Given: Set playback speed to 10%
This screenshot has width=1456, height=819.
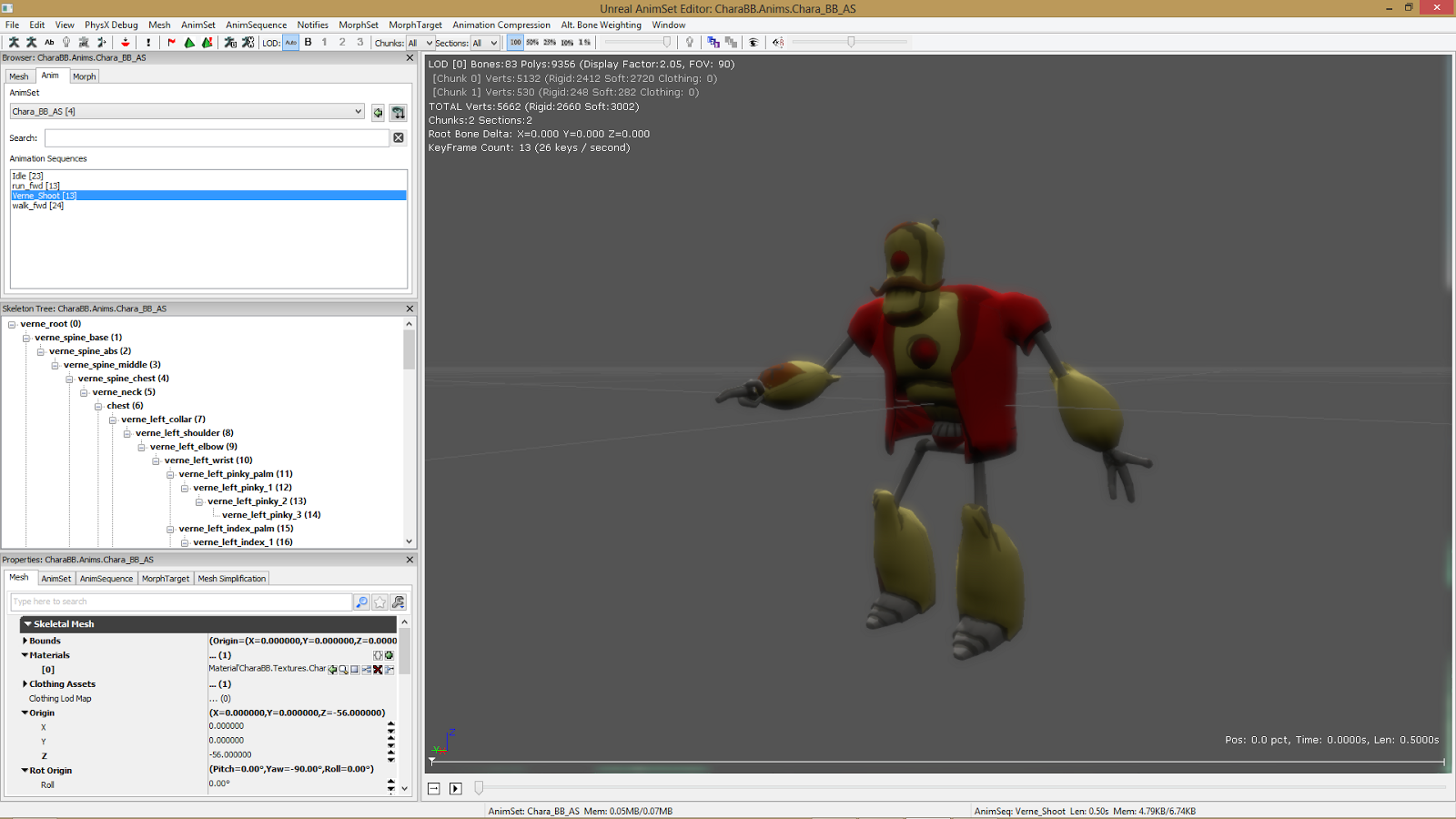Looking at the screenshot, I should (568, 43).
